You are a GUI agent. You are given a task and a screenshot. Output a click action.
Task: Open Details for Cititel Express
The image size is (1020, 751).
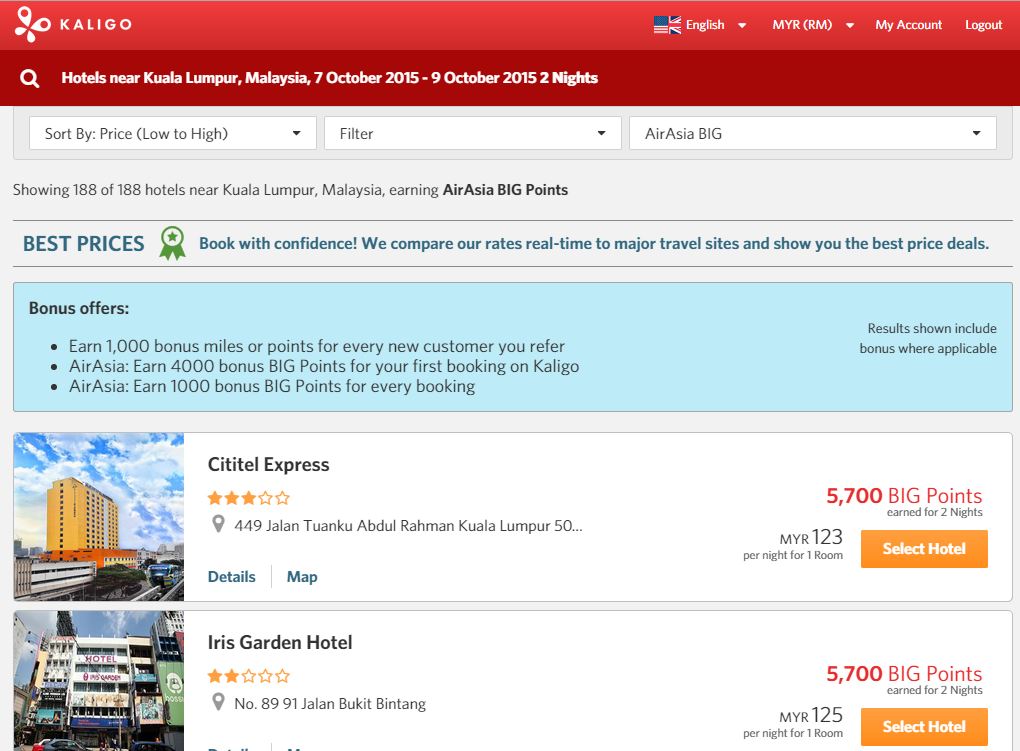point(231,576)
